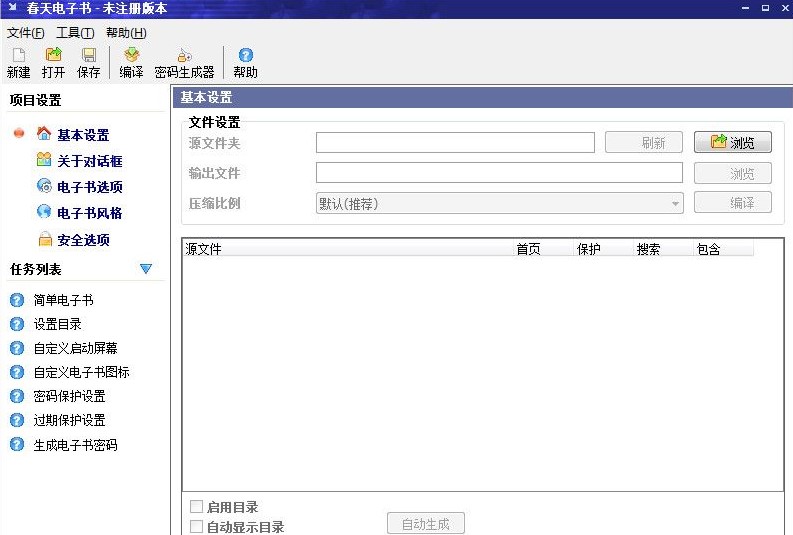793x535 pixels.
Task: Click the 自动生成 button
Action: pos(426,524)
